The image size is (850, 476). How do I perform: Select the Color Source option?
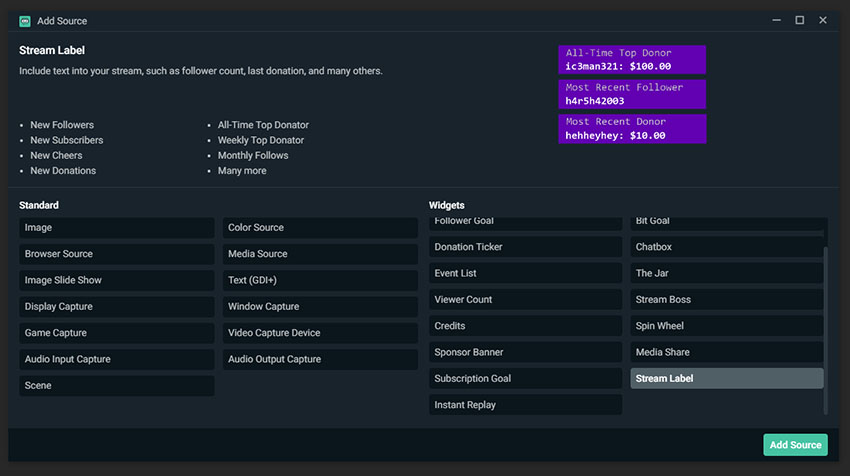[x=320, y=228]
